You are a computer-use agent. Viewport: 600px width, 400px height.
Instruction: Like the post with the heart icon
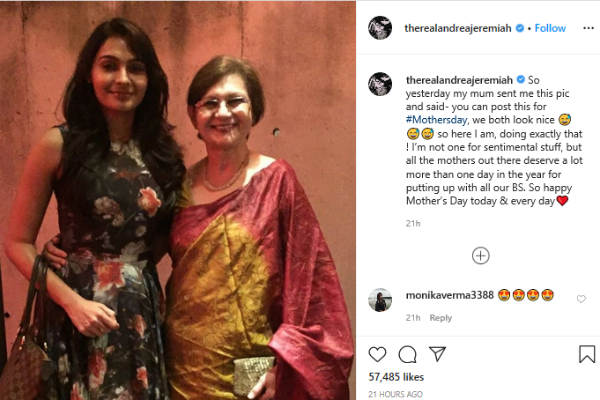tap(378, 354)
